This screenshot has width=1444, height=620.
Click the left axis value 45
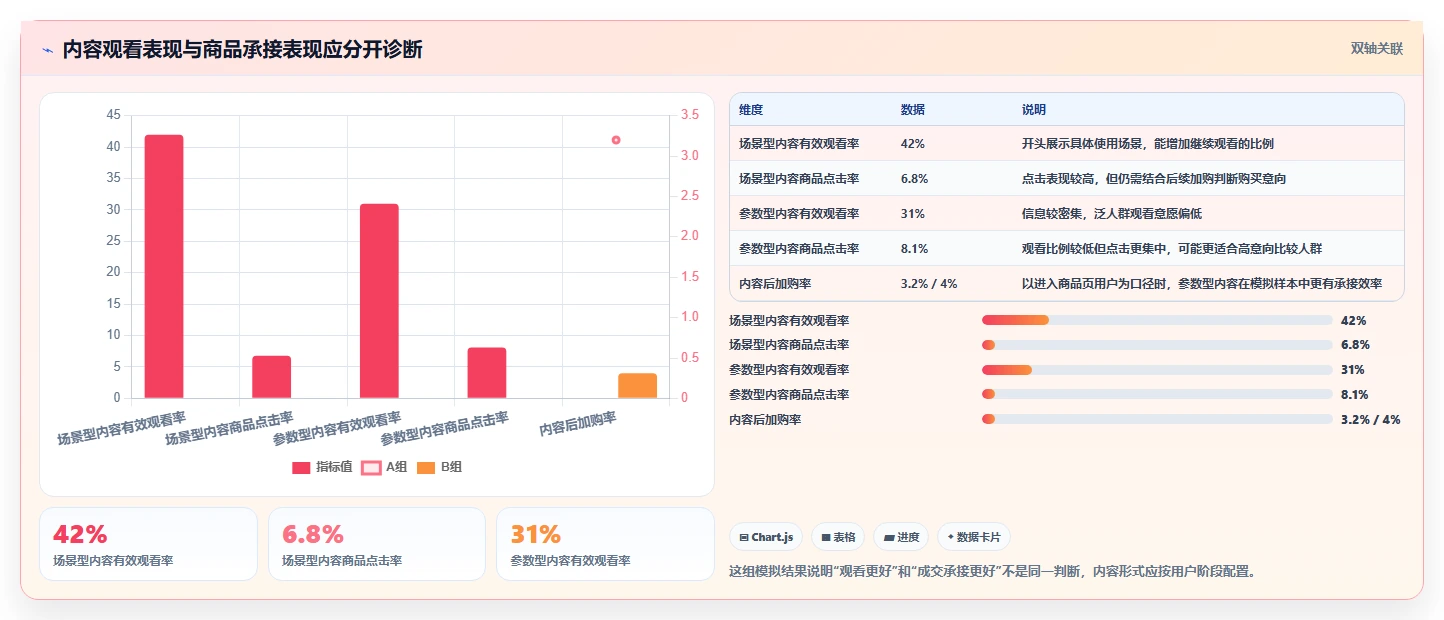point(113,116)
